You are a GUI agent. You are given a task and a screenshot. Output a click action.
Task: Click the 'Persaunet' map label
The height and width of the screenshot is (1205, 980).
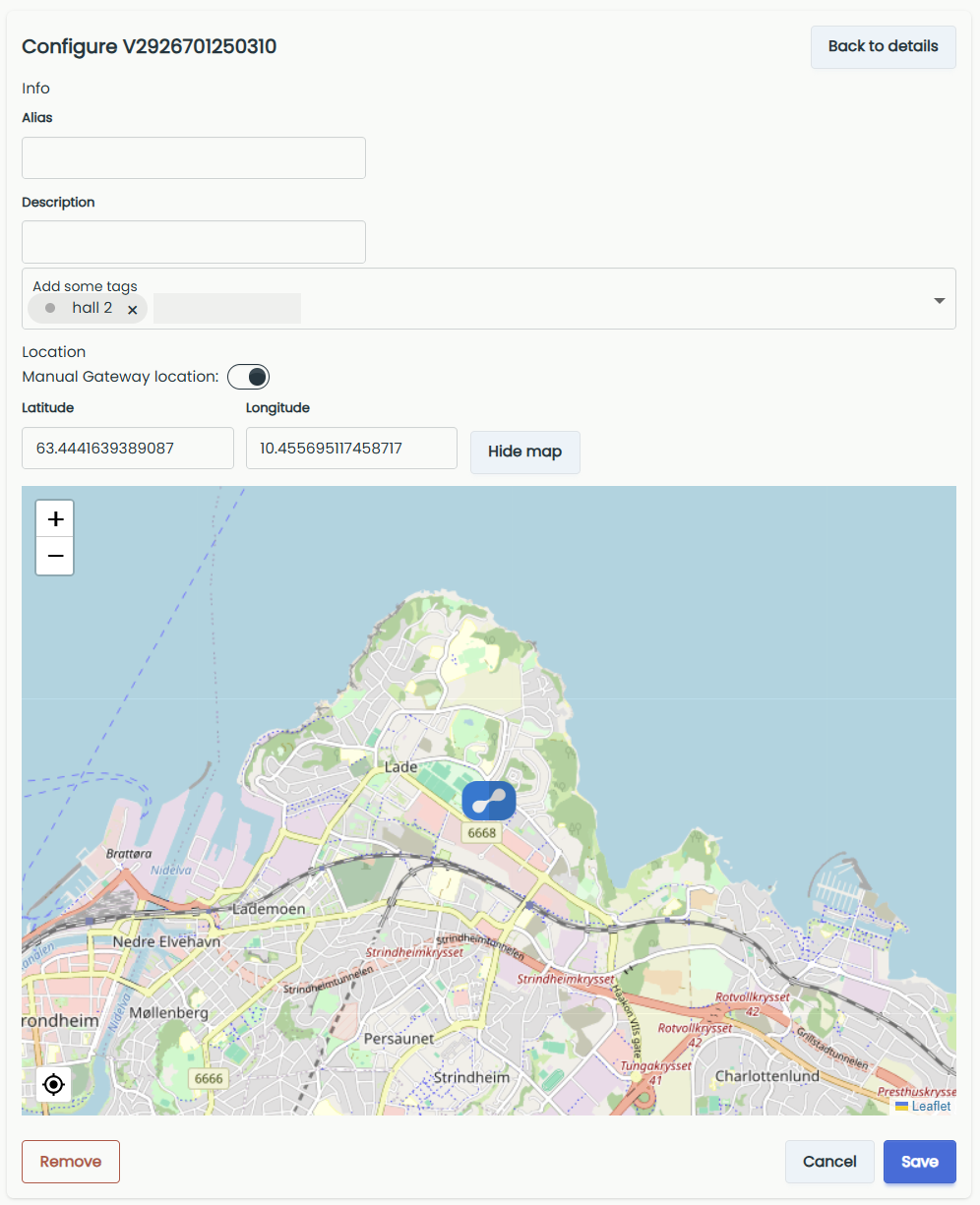398,1039
